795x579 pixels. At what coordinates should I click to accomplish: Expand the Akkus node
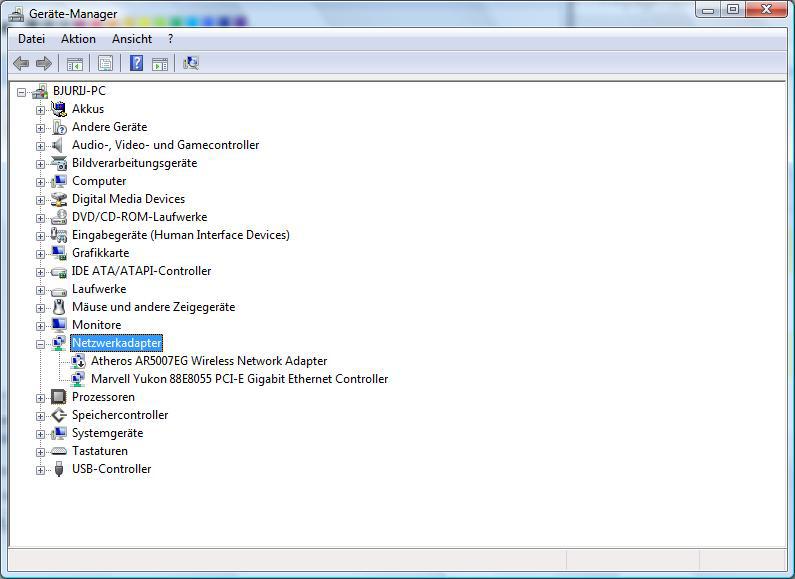pos(40,110)
